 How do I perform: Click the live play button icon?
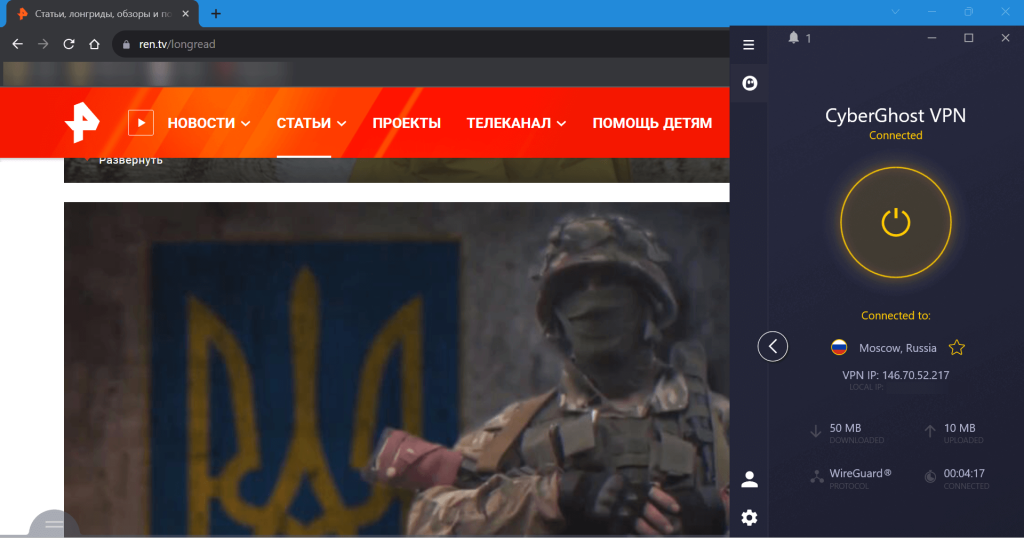point(140,123)
